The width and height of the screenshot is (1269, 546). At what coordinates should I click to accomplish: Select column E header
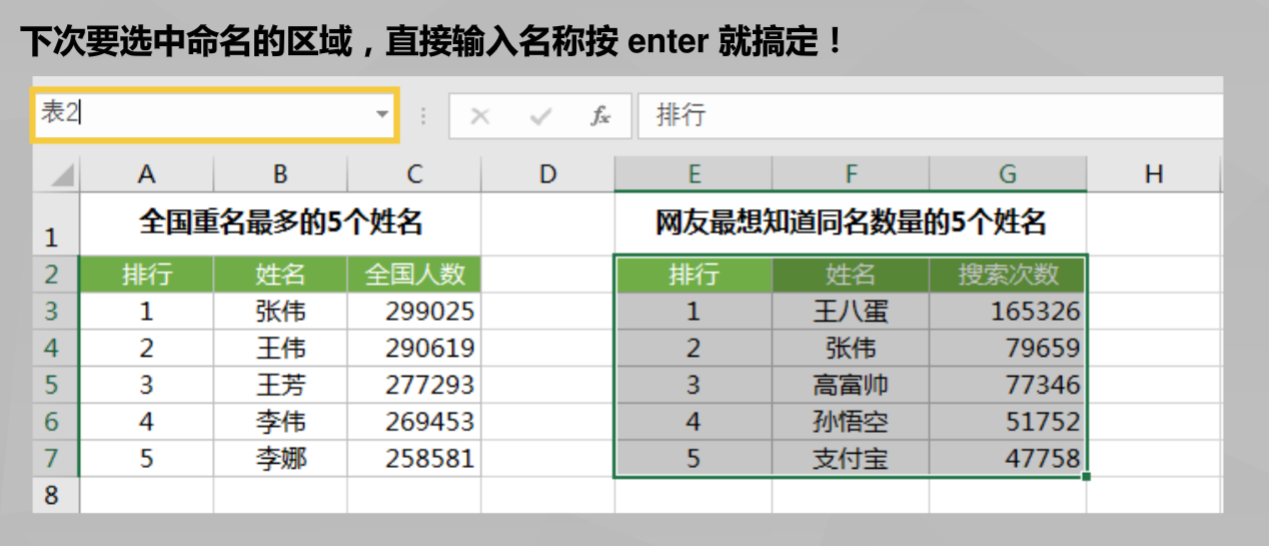coord(693,174)
